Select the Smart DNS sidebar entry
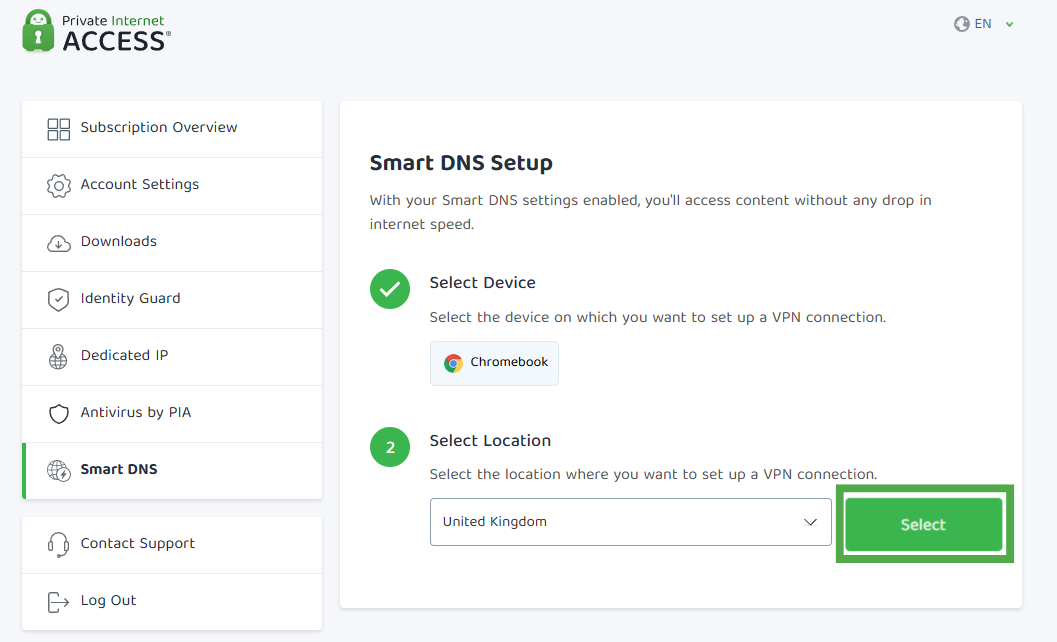Image resolution: width=1057 pixels, height=642 pixels. tap(172, 471)
